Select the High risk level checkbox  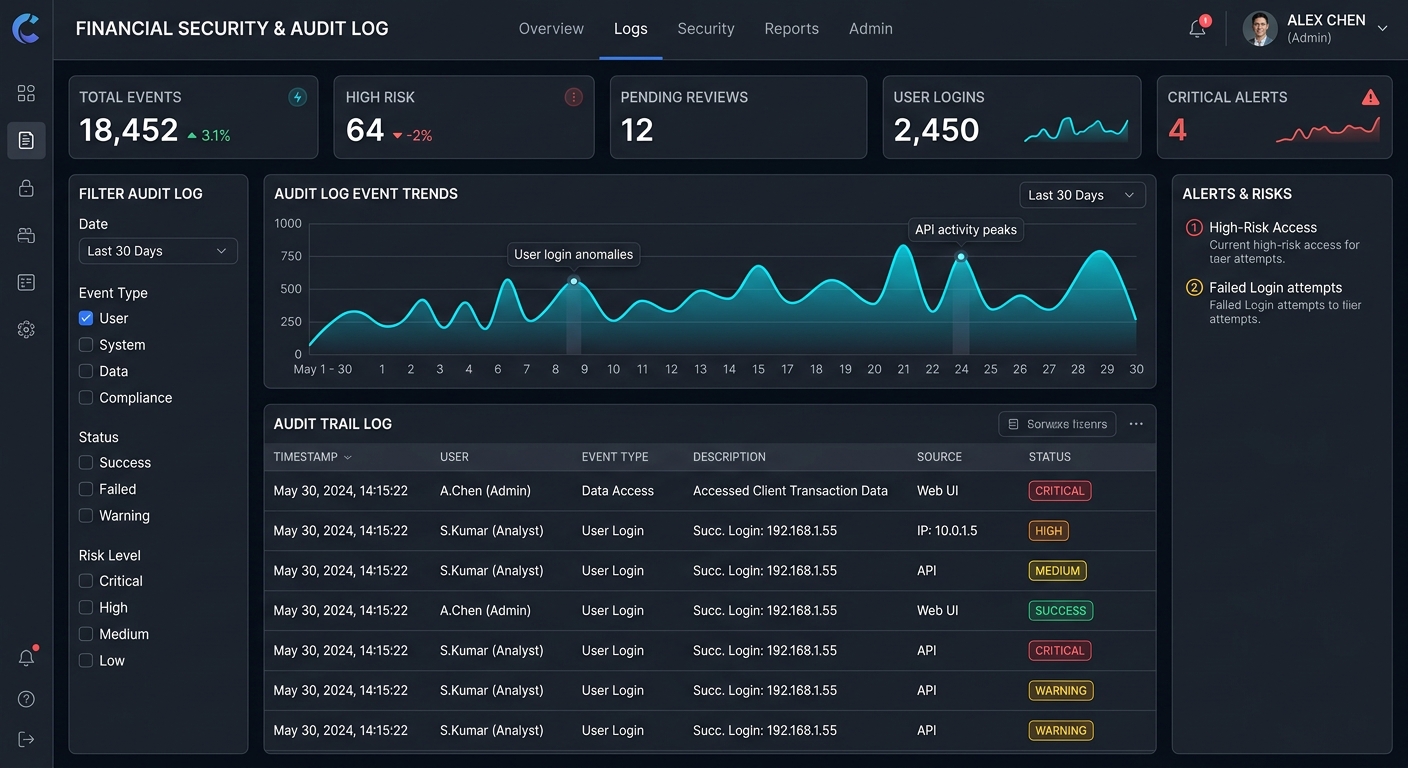pos(86,608)
